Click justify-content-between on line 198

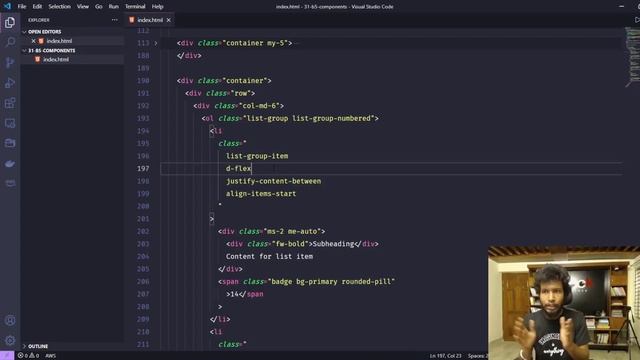(x=273, y=181)
